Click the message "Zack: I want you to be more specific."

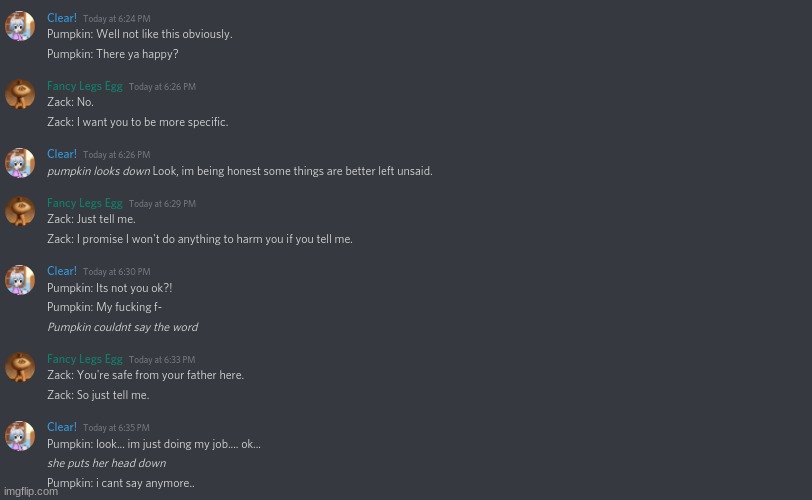click(x=137, y=122)
